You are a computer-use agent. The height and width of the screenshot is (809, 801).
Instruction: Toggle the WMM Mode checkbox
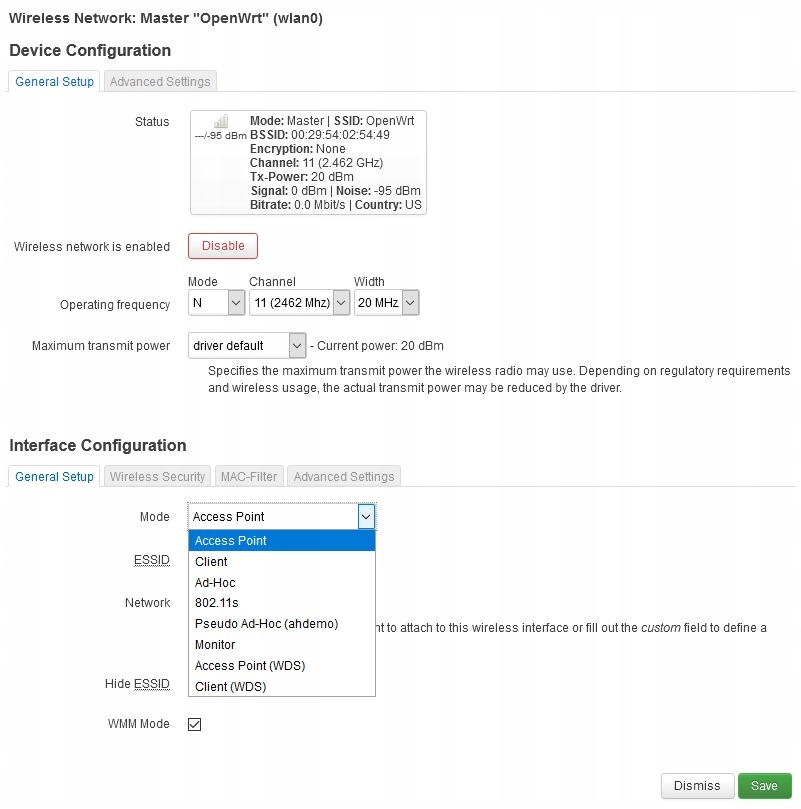[195, 724]
